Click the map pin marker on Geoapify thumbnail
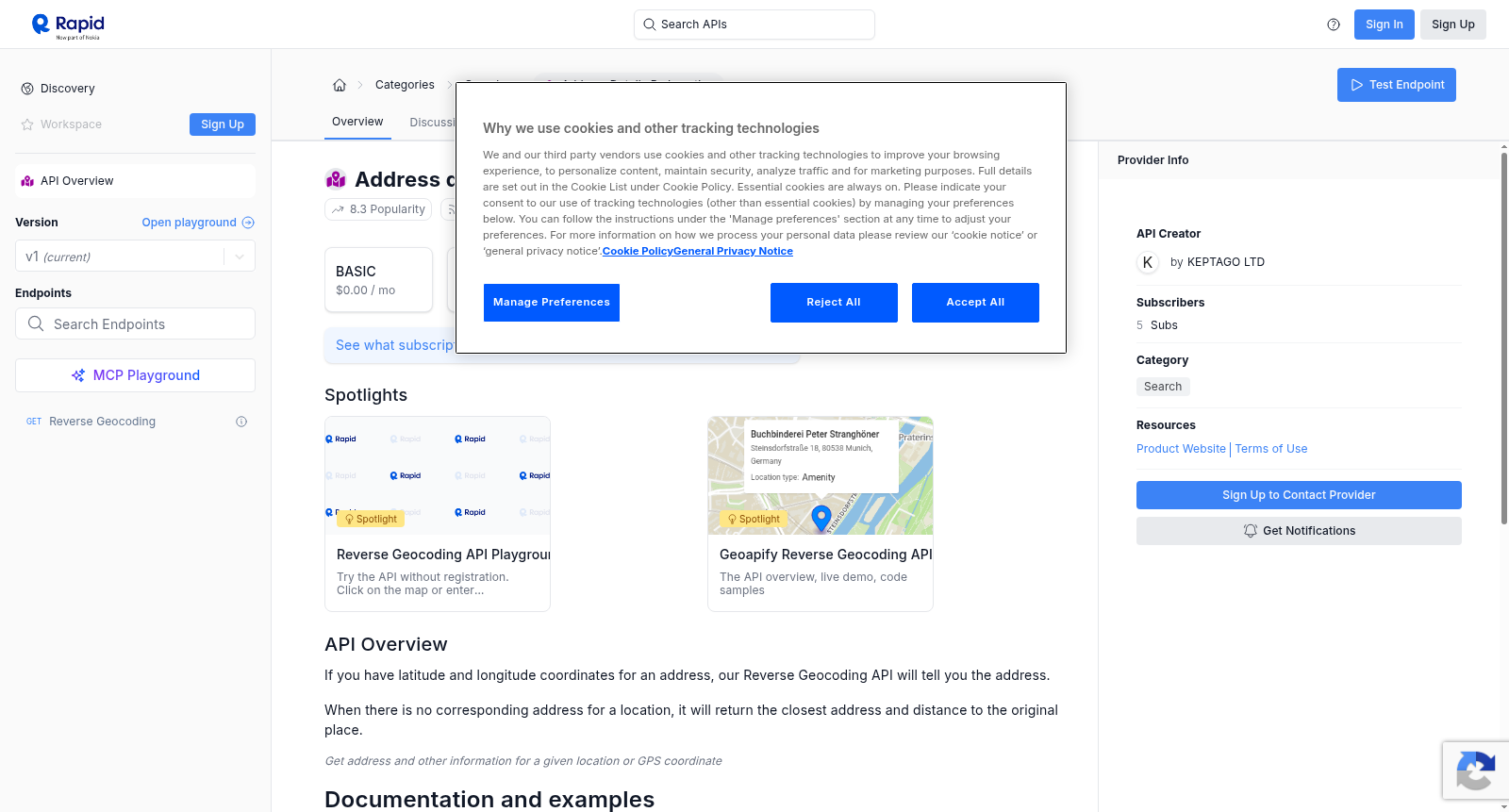 pos(821,518)
